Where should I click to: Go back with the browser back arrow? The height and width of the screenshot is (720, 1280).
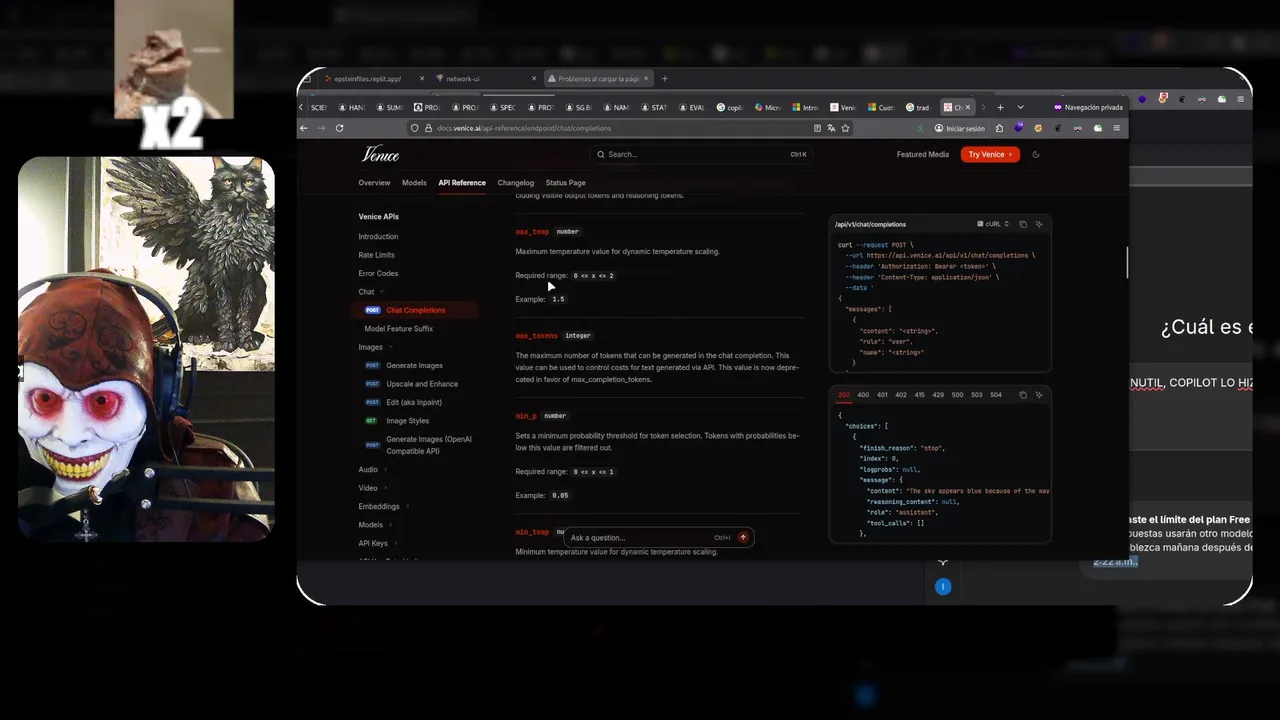[305, 128]
